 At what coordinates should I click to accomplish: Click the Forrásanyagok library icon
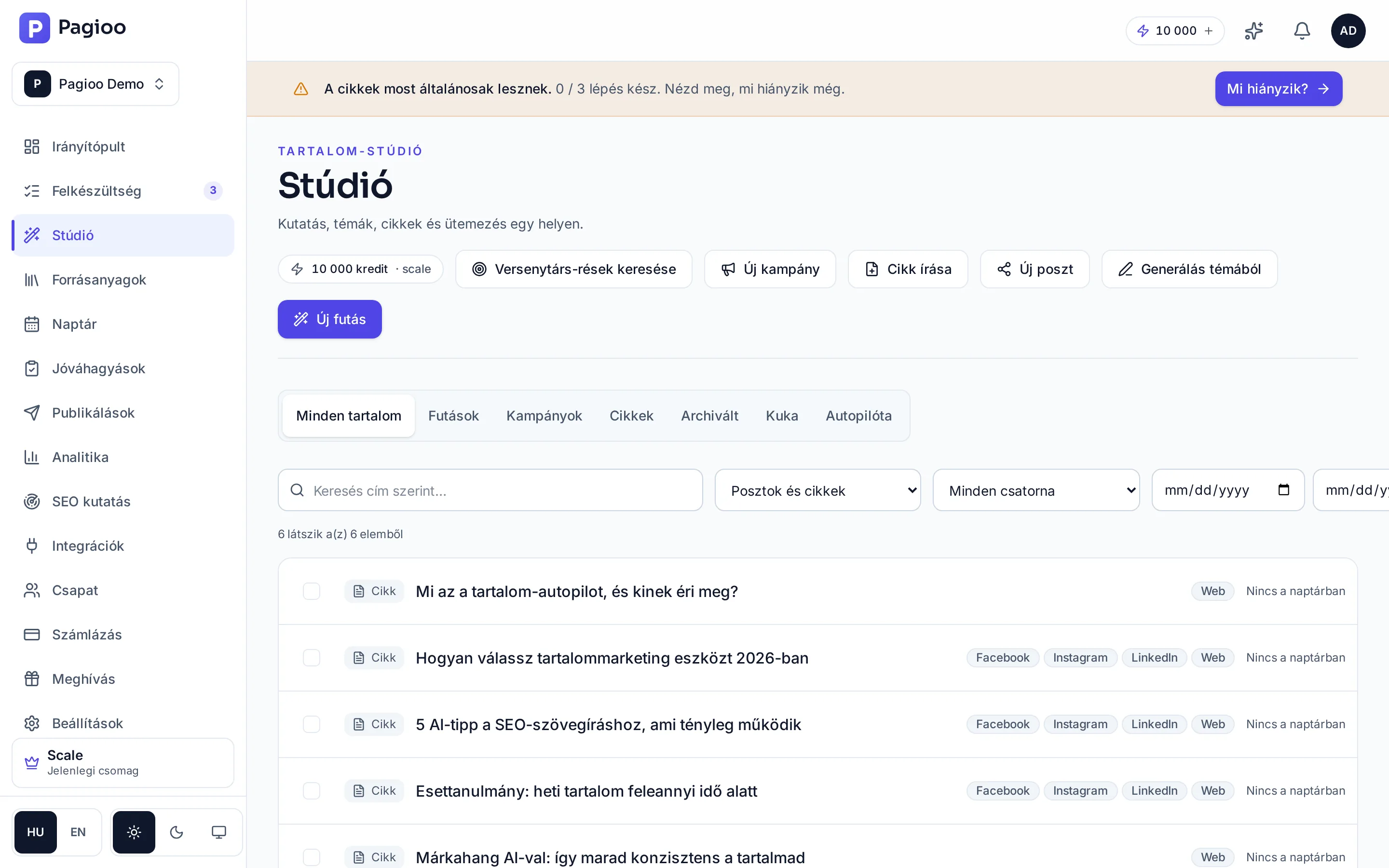tap(31, 280)
